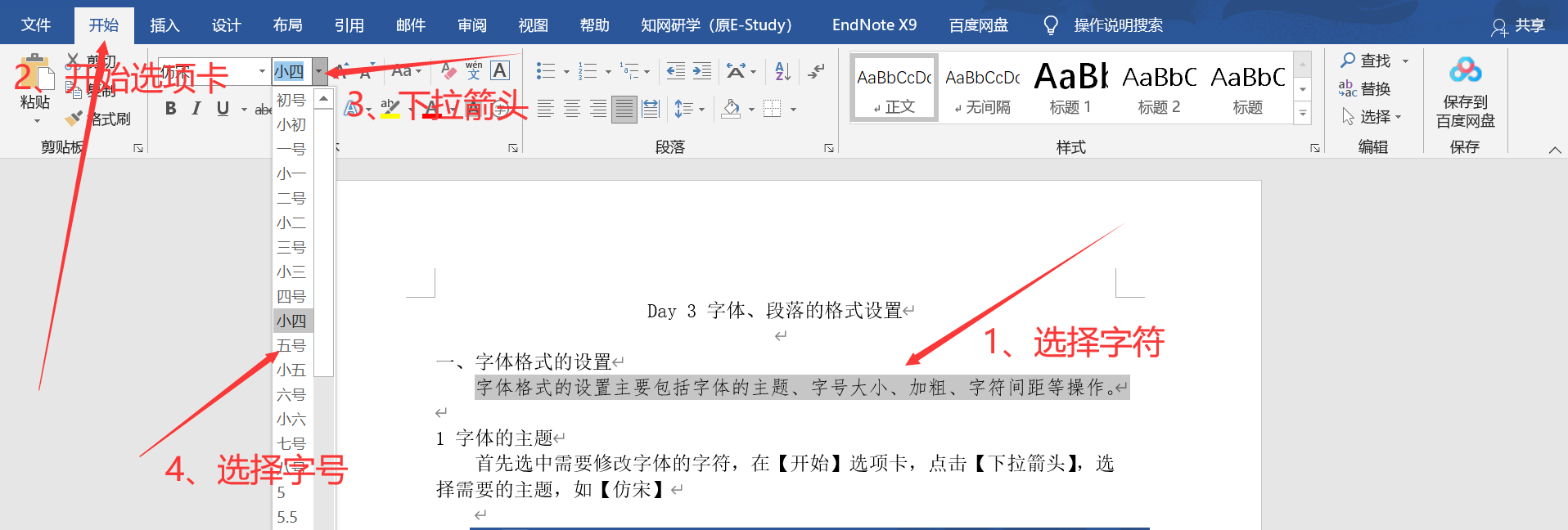
Task: Open the EndNote X9 tab
Action: (874, 25)
